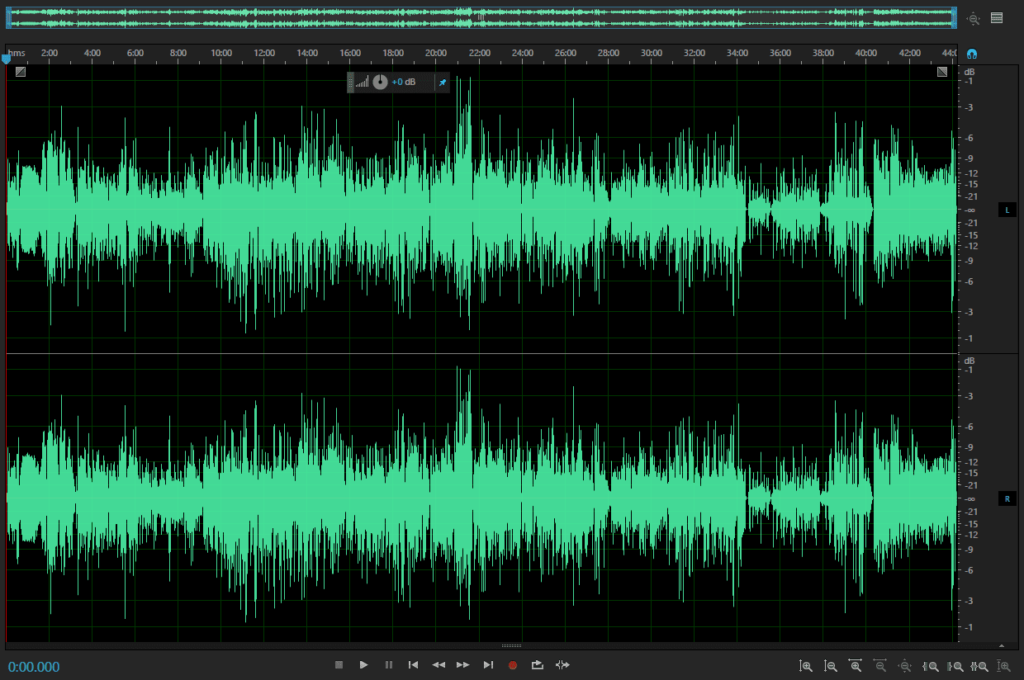Toggle the right channel R button
Screen dimensions: 1024x680
pos(1006,498)
